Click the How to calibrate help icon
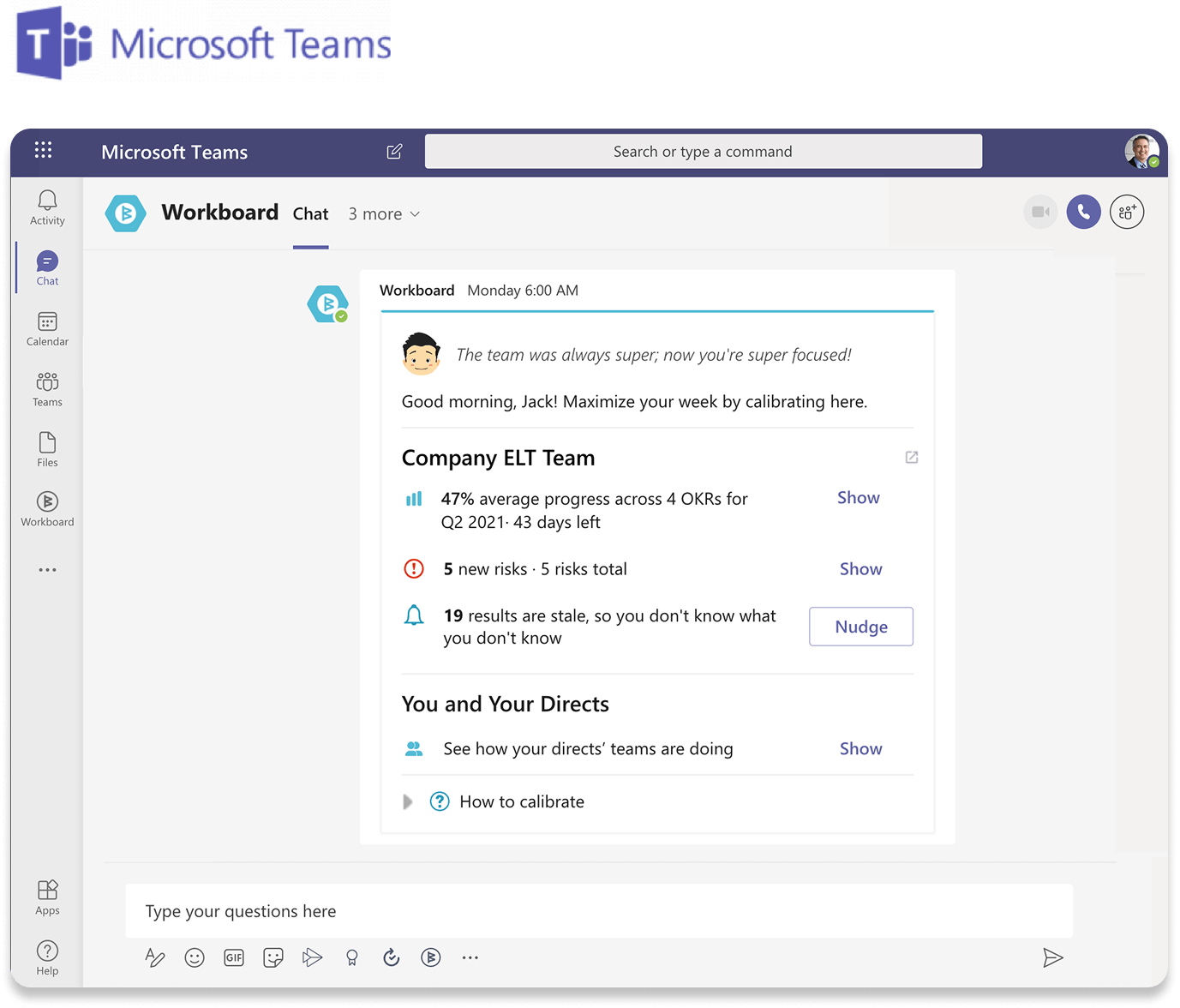The image size is (1180, 1008). click(x=440, y=801)
